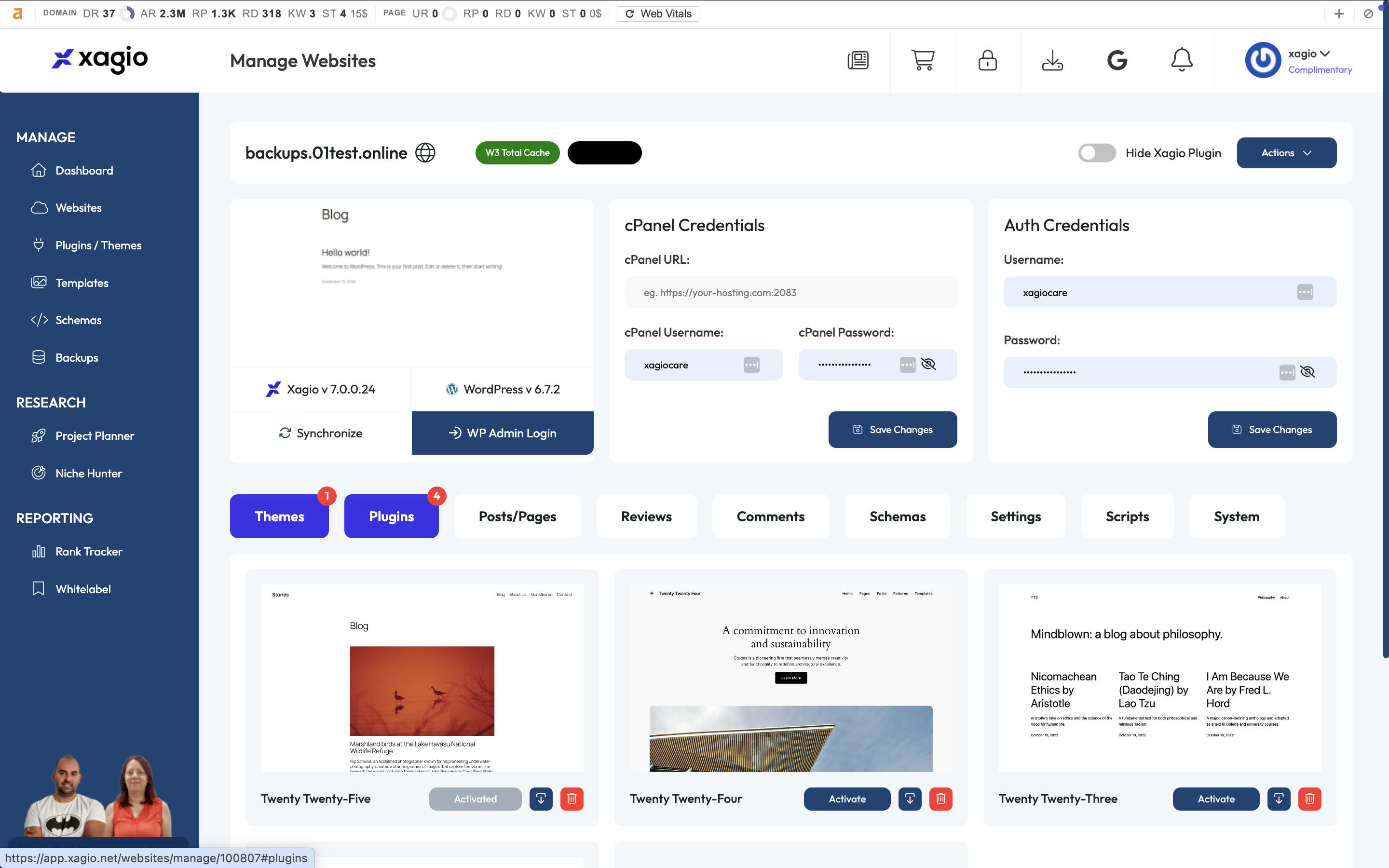Viewport: 1389px width, 868px height.
Task: Expand the xagio account menu chevron
Action: click(x=1325, y=54)
